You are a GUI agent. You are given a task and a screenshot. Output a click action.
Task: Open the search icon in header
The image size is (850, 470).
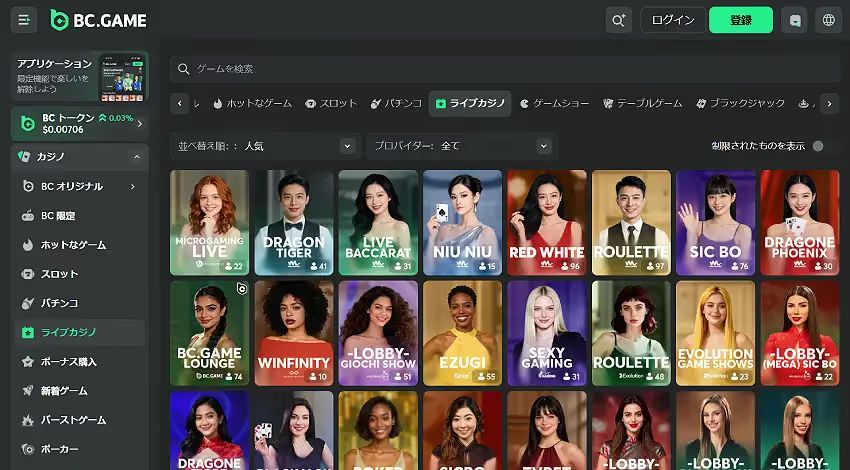[618, 20]
